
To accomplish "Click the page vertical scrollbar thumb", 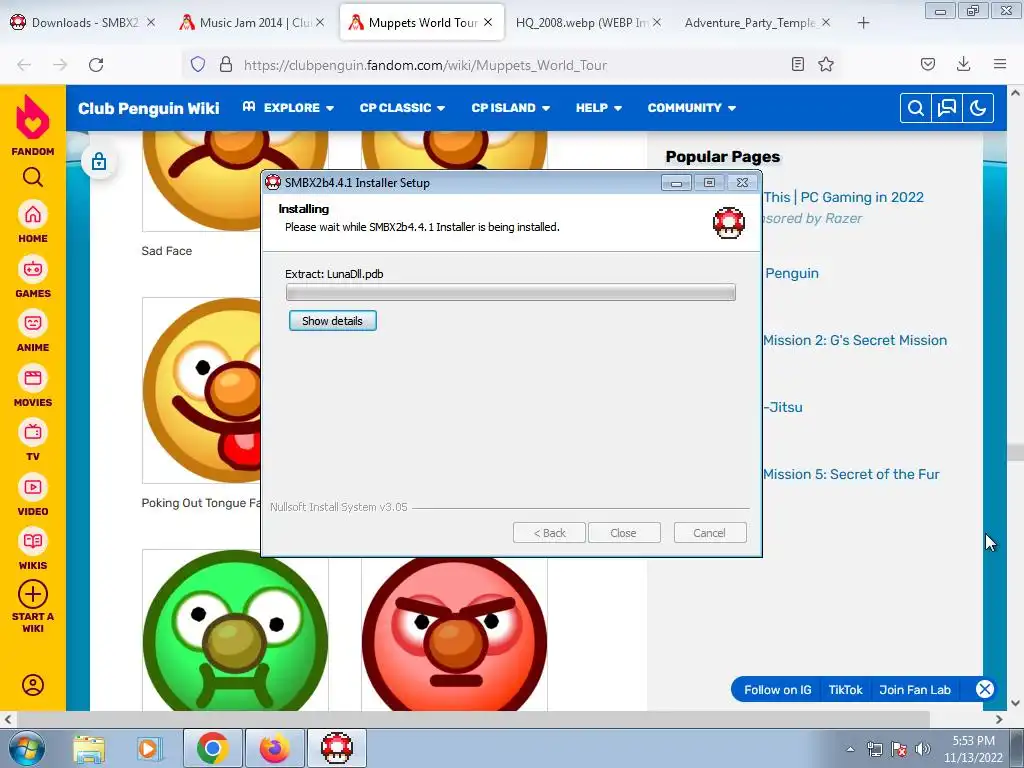I will [1015, 452].
